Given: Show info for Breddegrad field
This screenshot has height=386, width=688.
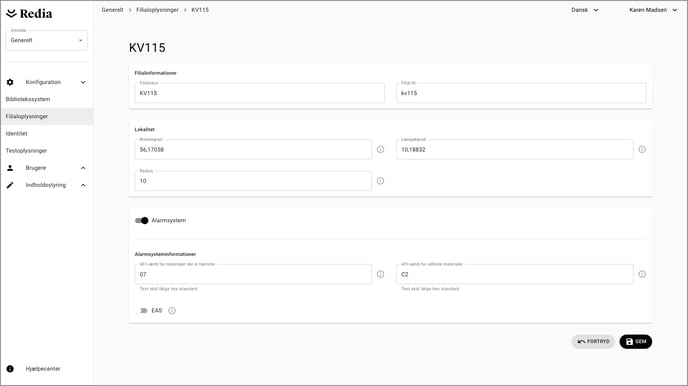Looking at the screenshot, I should click(x=380, y=150).
